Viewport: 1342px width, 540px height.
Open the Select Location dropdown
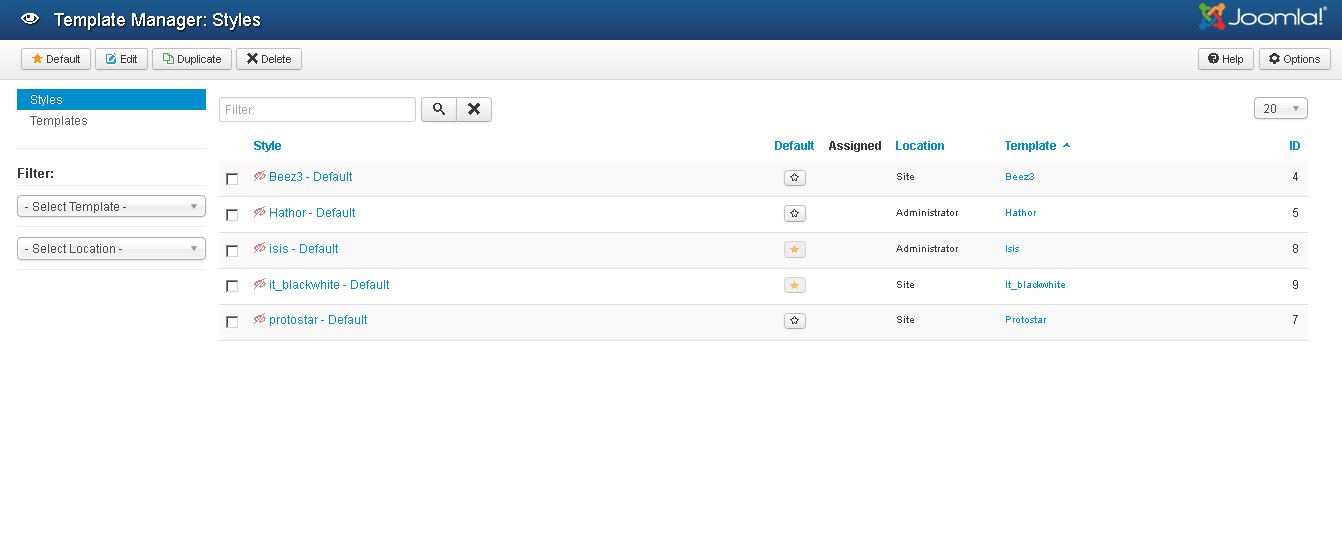[111, 249]
